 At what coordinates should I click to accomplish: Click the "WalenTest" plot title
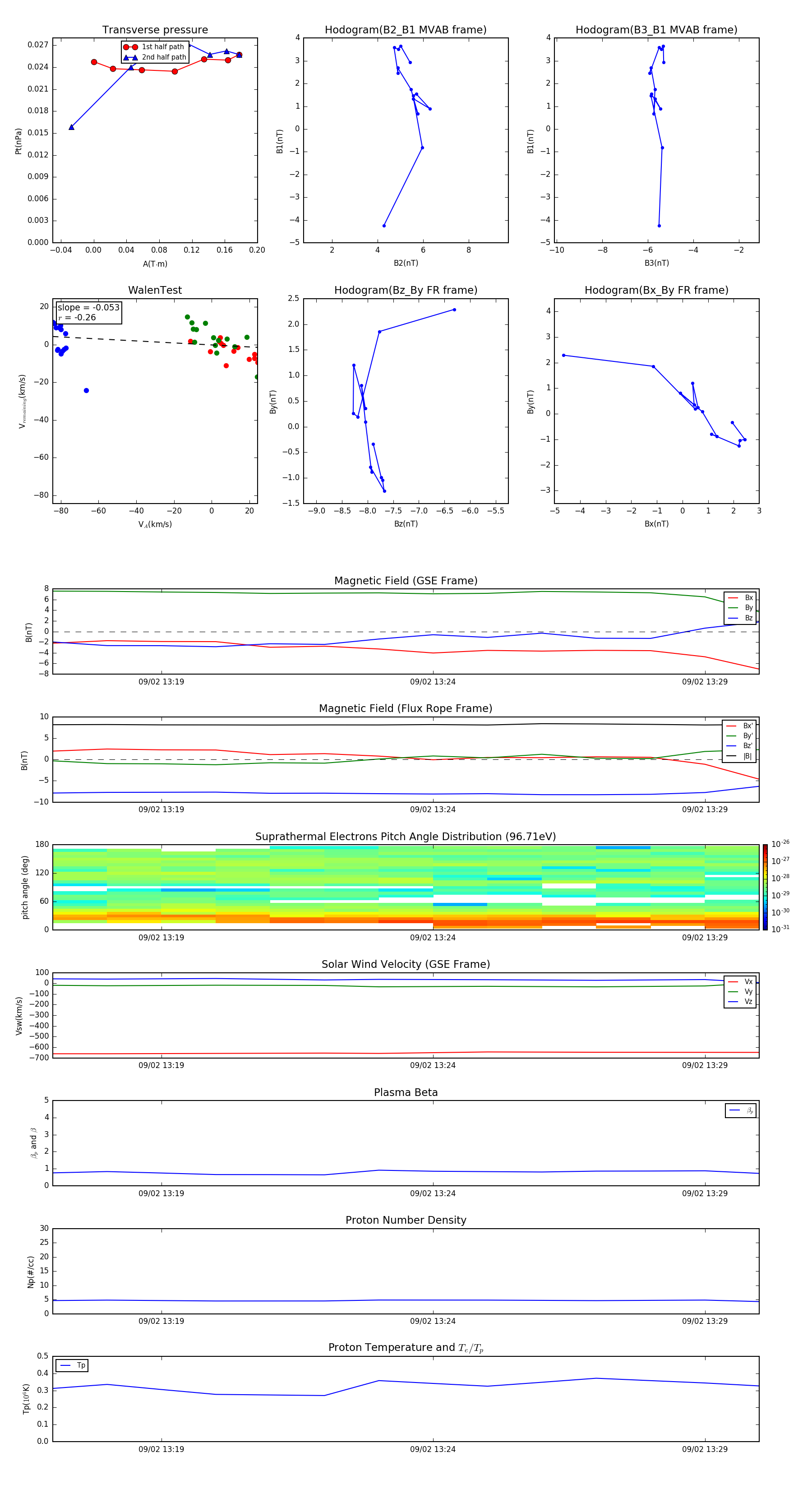(155, 290)
